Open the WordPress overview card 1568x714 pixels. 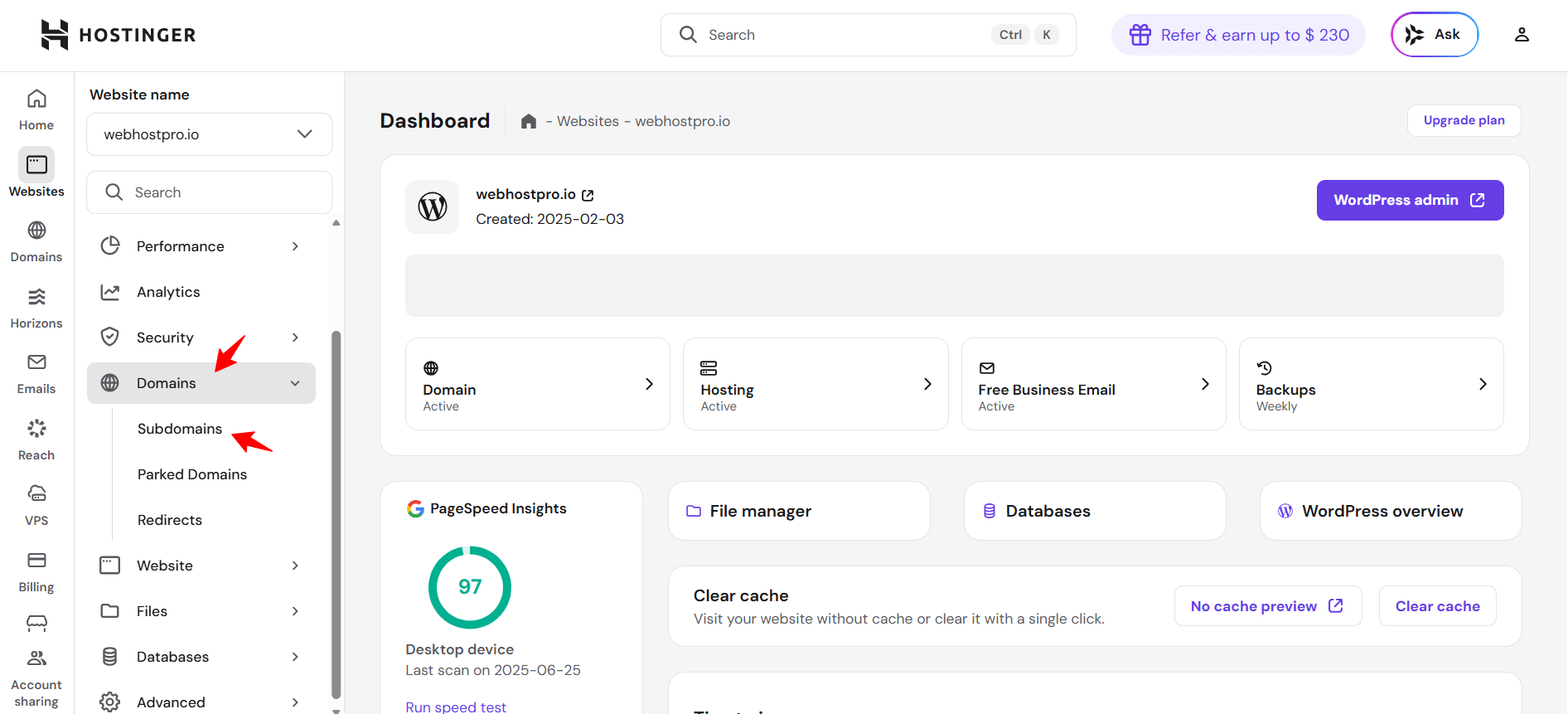click(1391, 511)
